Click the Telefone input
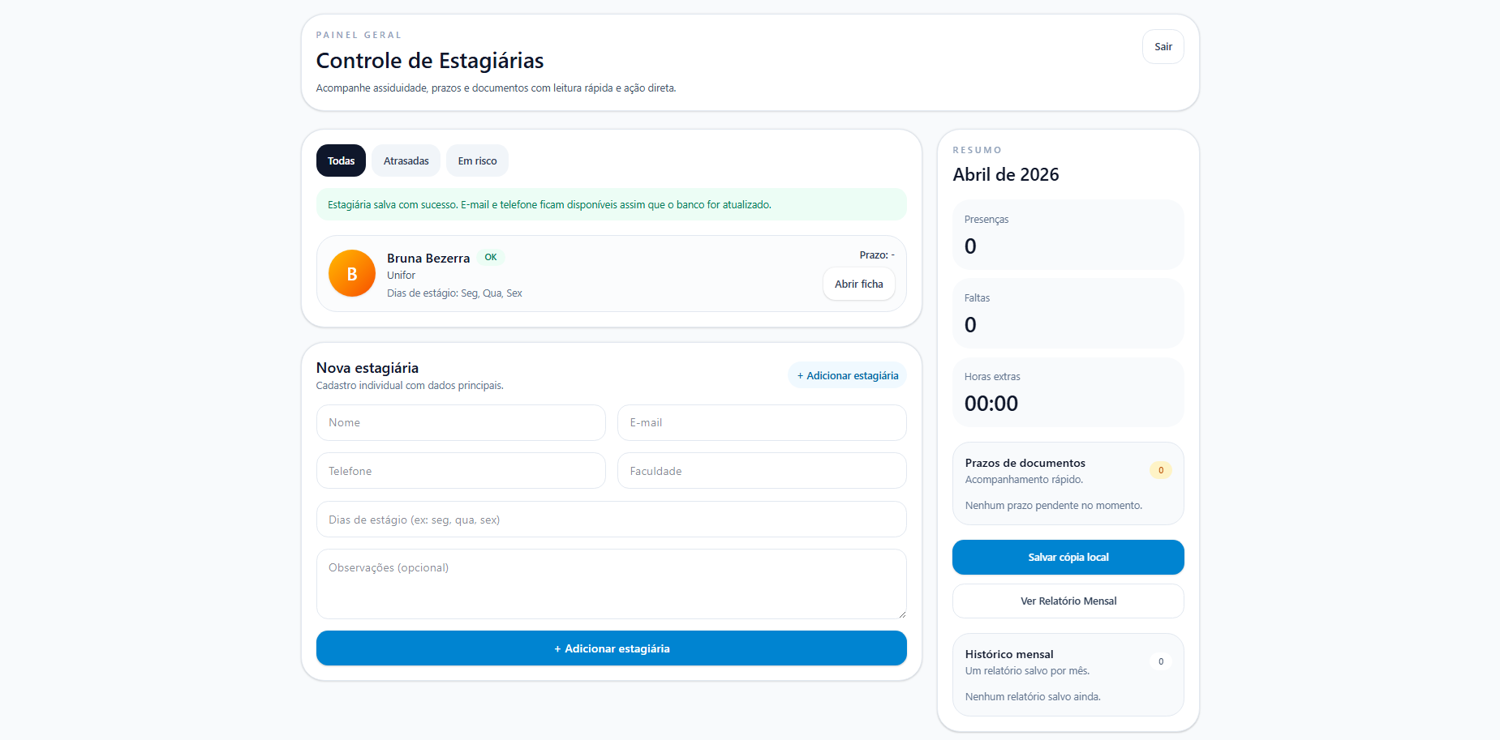 pyautogui.click(x=460, y=470)
